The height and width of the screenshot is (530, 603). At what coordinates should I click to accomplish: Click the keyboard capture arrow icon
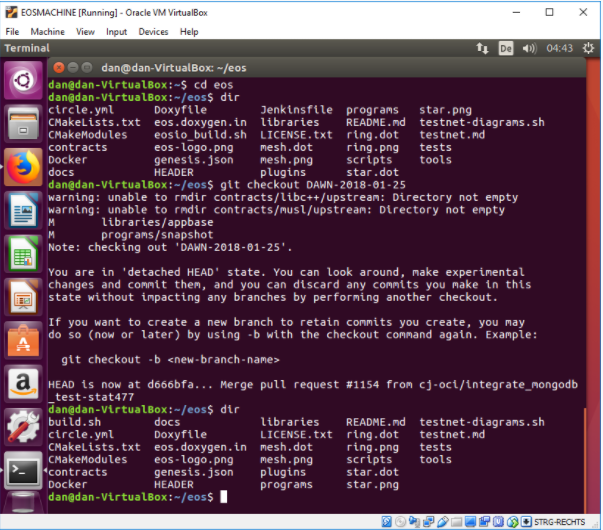[526, 522]
